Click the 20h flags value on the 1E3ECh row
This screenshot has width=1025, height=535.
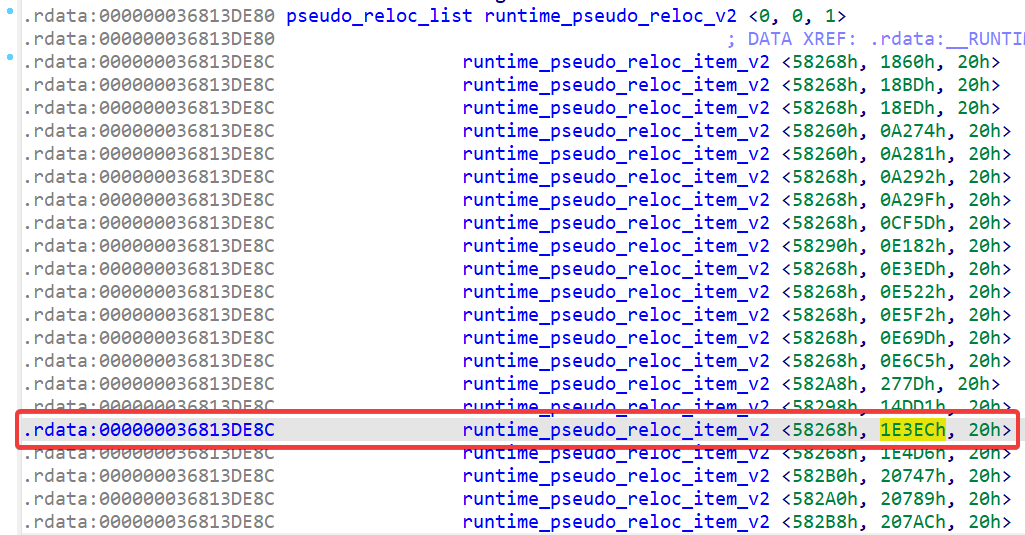tap(984, 430)
